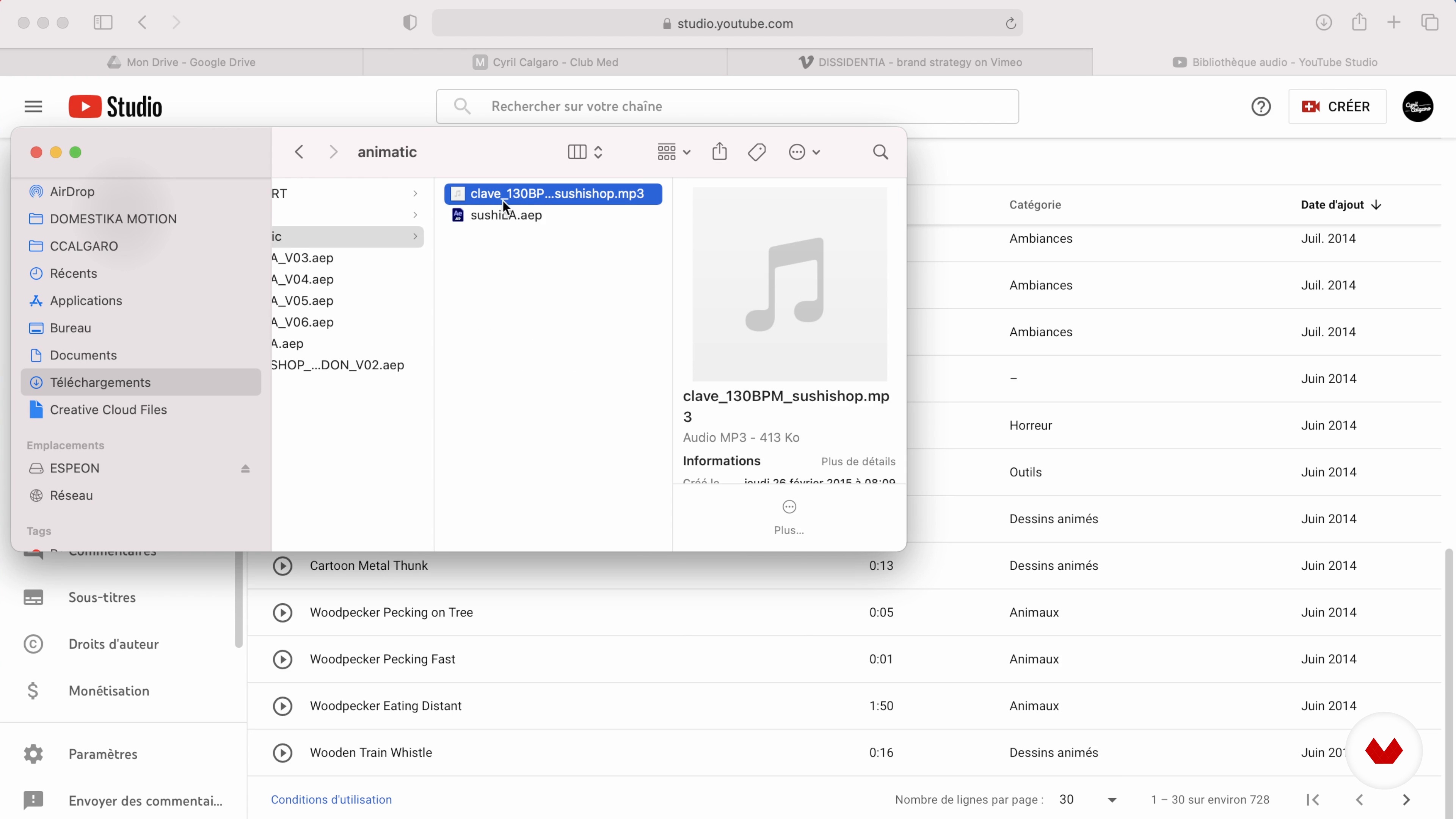This screenshot has width=1456, height=819.
Task: Go to first page of results
Action: coord(1313,800)
